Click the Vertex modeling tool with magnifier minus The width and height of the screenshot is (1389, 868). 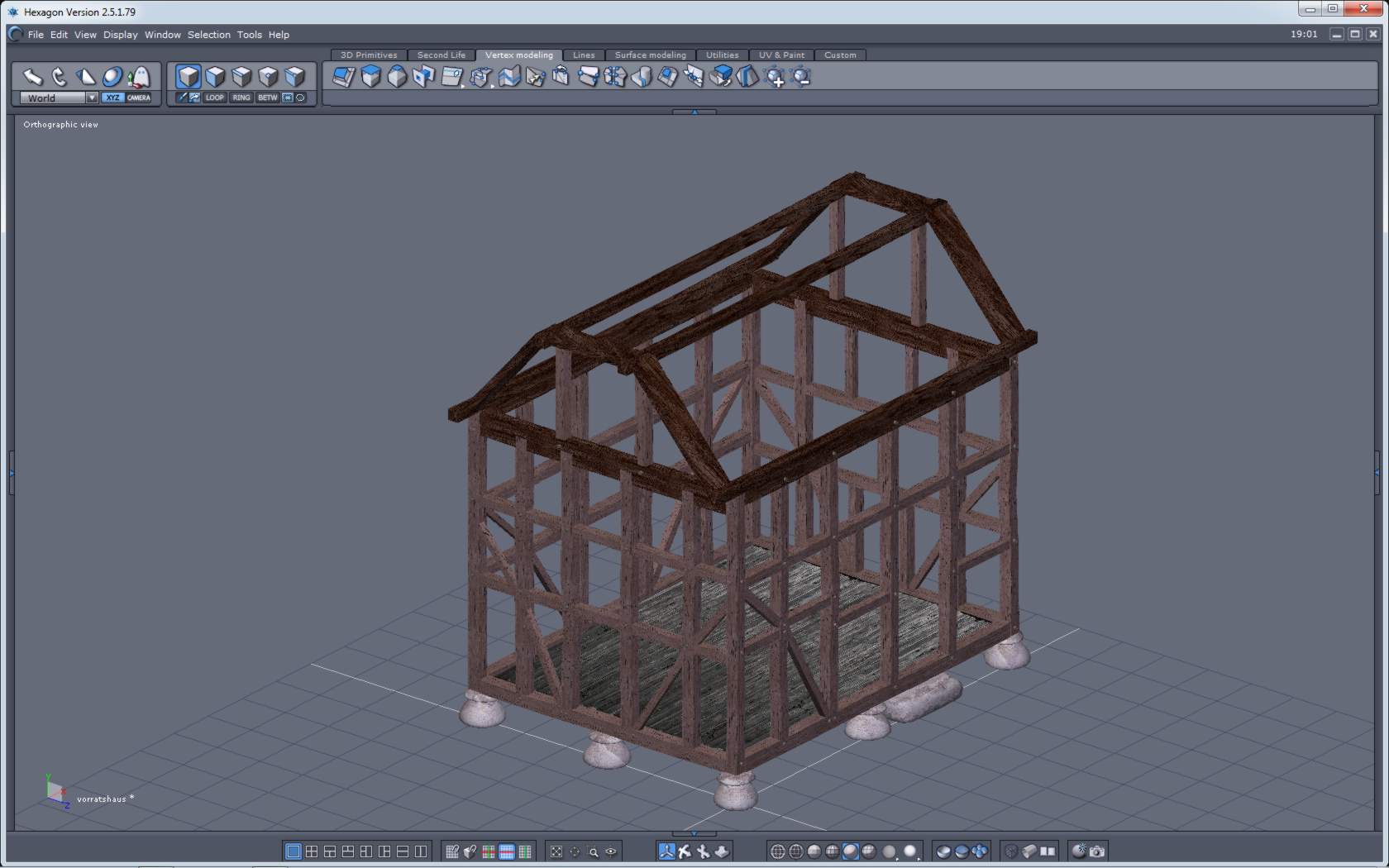click(x=800, y=77)
